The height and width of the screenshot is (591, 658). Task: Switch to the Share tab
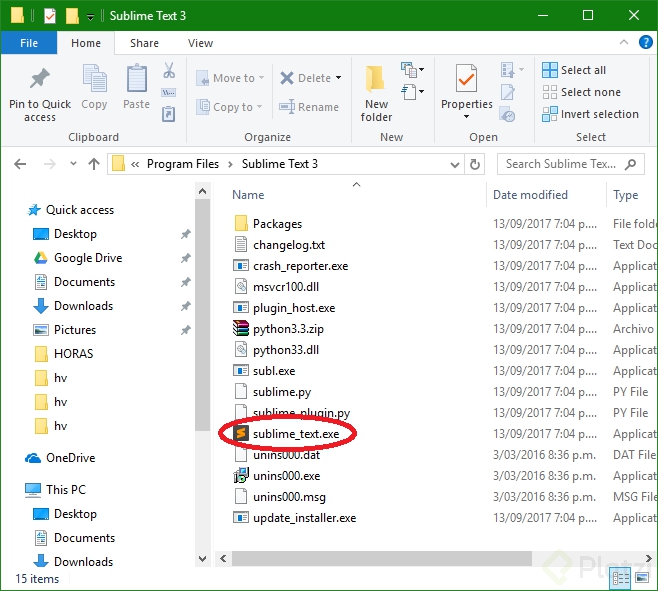click(x=144, y=43)
